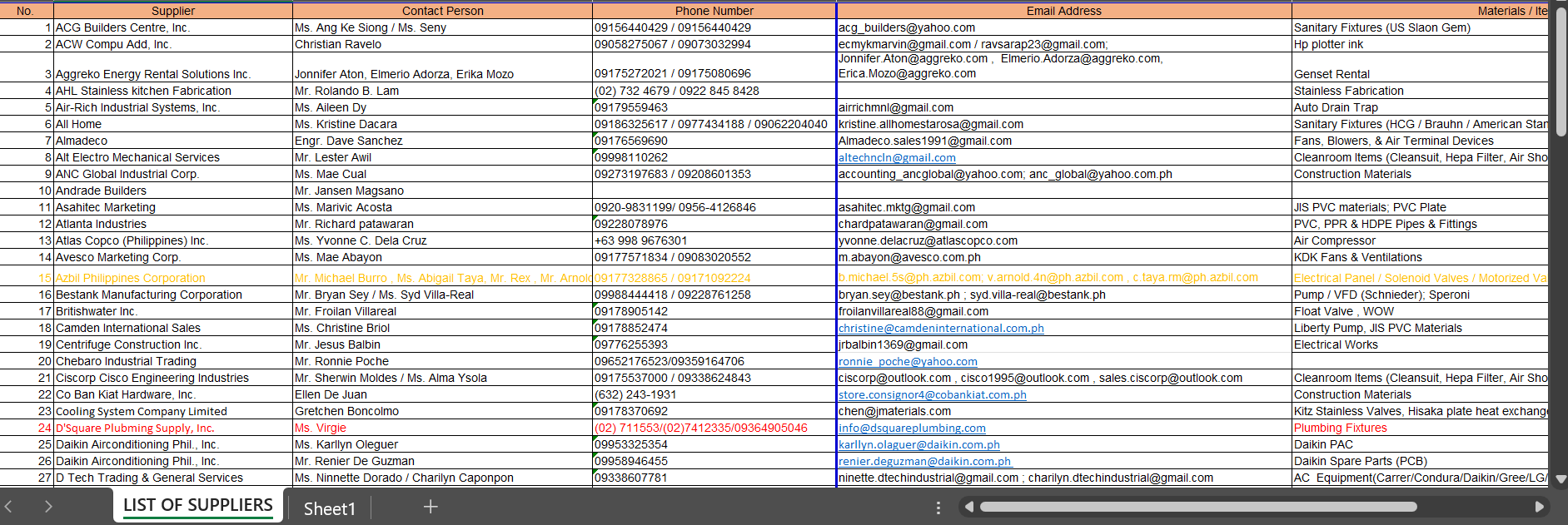
Task: Select phone cell 09179559463
Action: click(x=714, y=107)
